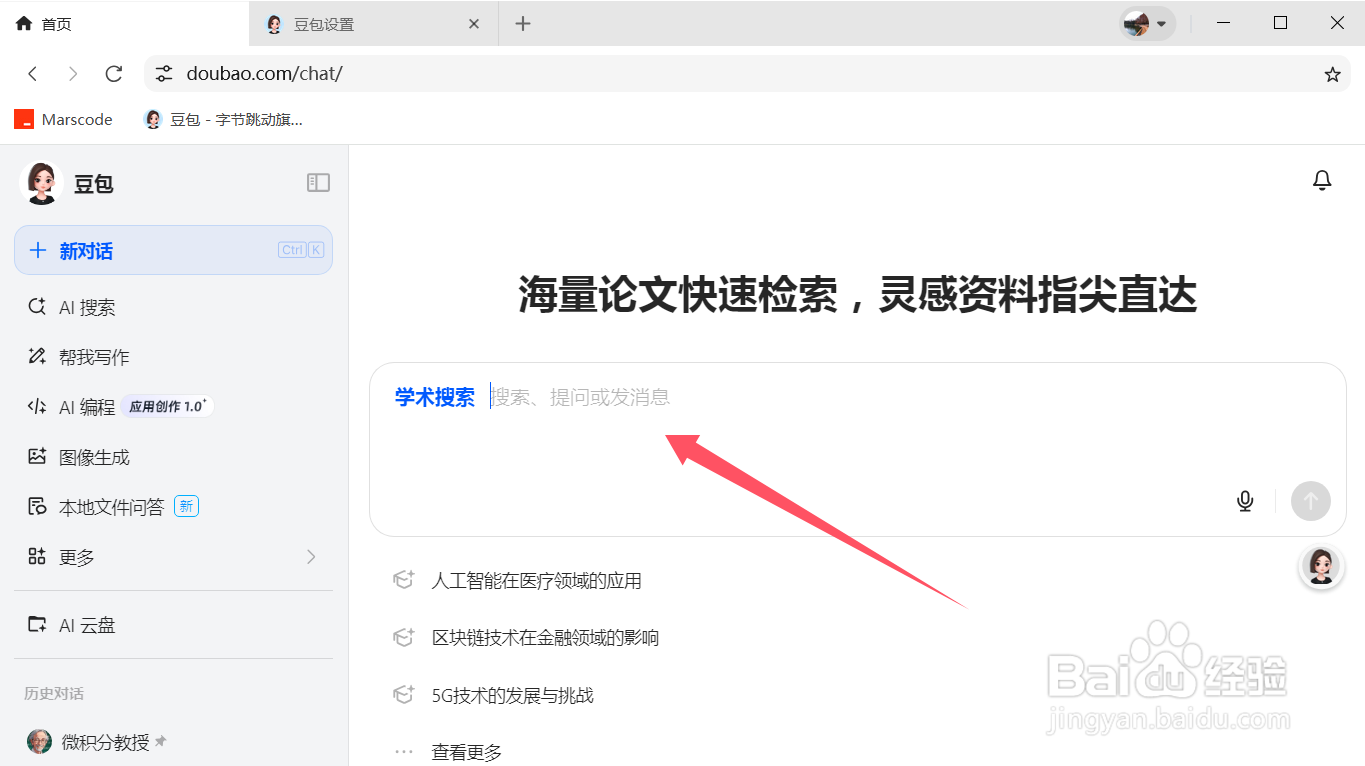The image size is (1365, 766).
Task: Select suggestion 人工智能在医疗领域的应用
Action: point(536,581)
